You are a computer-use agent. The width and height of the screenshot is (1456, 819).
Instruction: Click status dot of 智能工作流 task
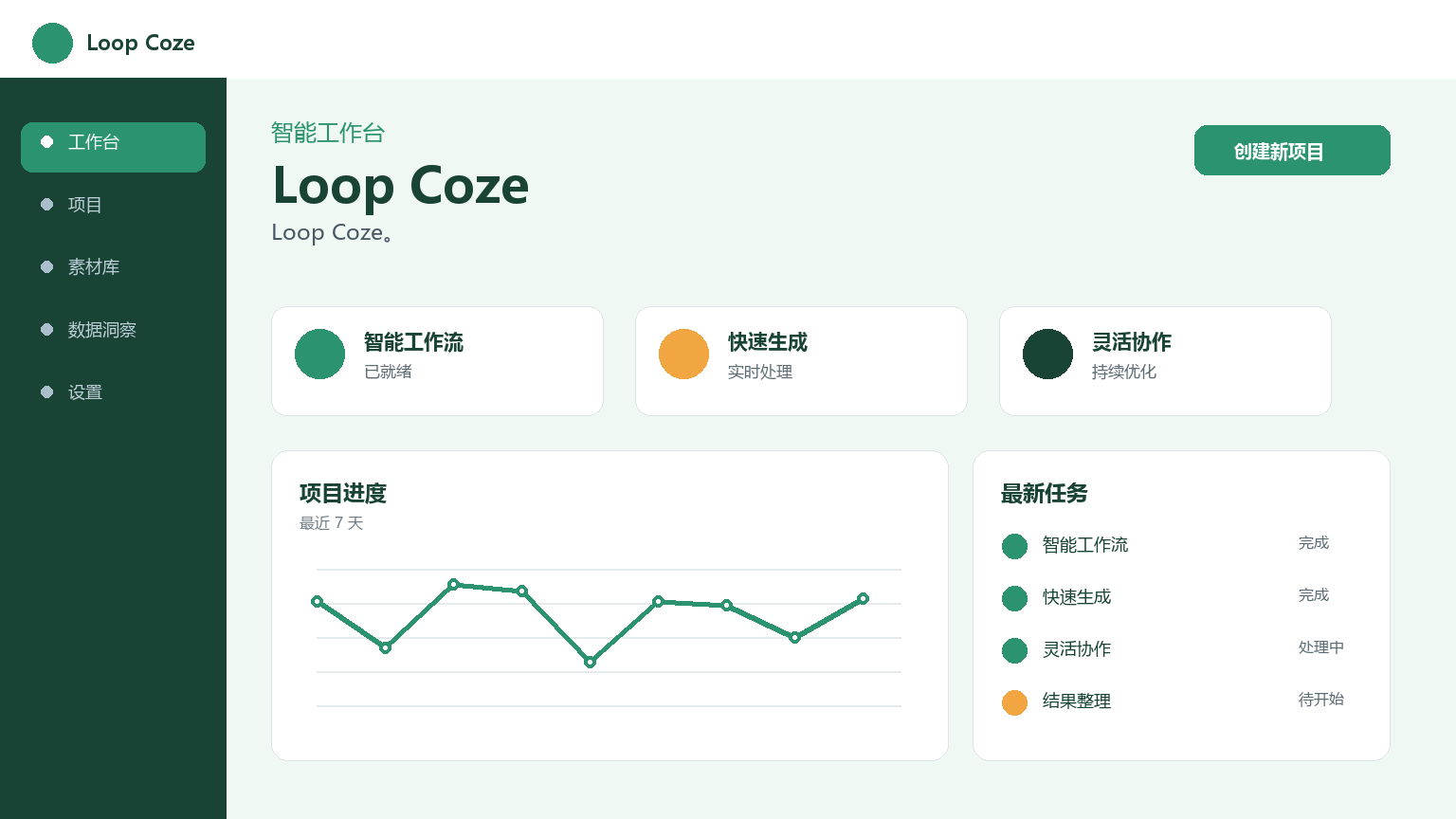[x=1014, y=546]
